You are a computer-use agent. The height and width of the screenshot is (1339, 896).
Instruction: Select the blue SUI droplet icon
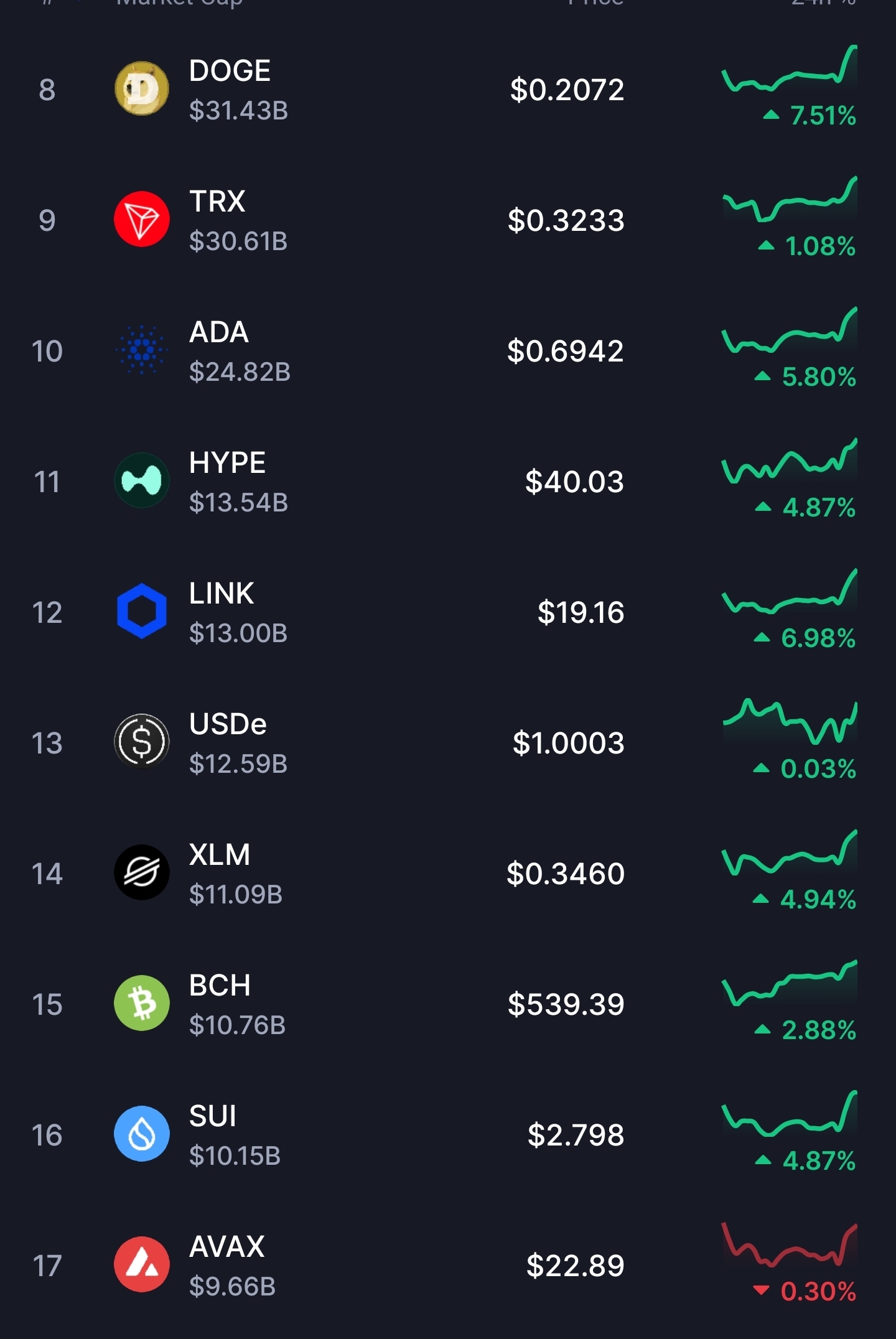142,1134
